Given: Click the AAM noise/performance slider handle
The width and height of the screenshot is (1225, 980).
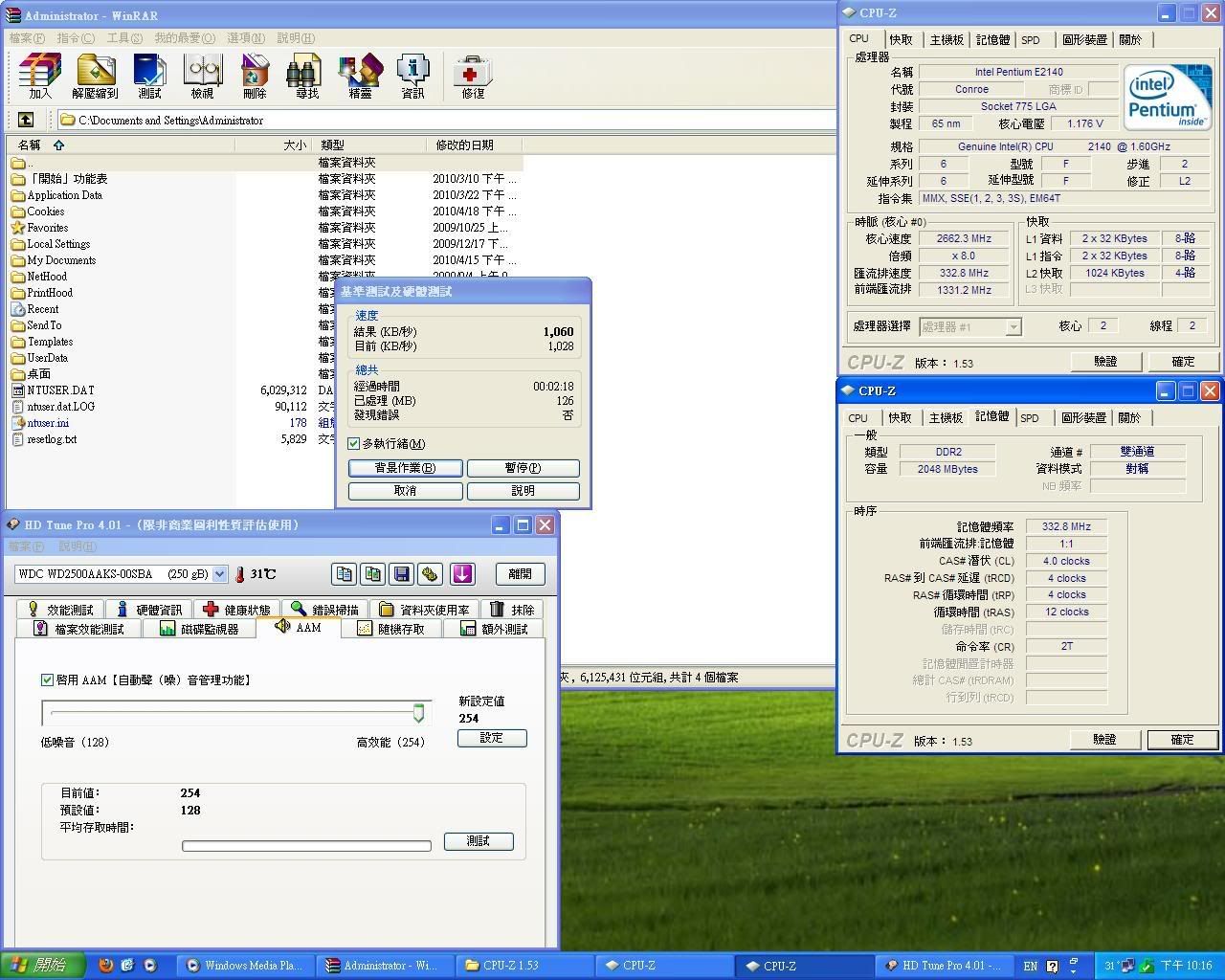Looking at the screenshot, I should coord(418,712).
